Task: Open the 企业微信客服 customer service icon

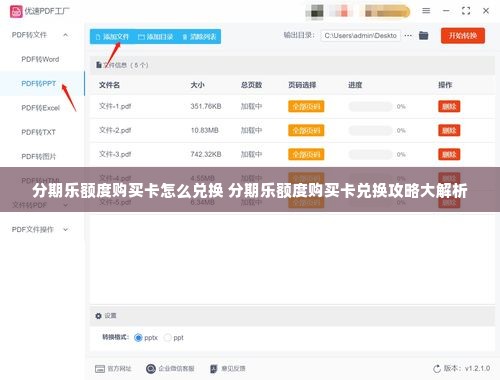Action: 151,369
